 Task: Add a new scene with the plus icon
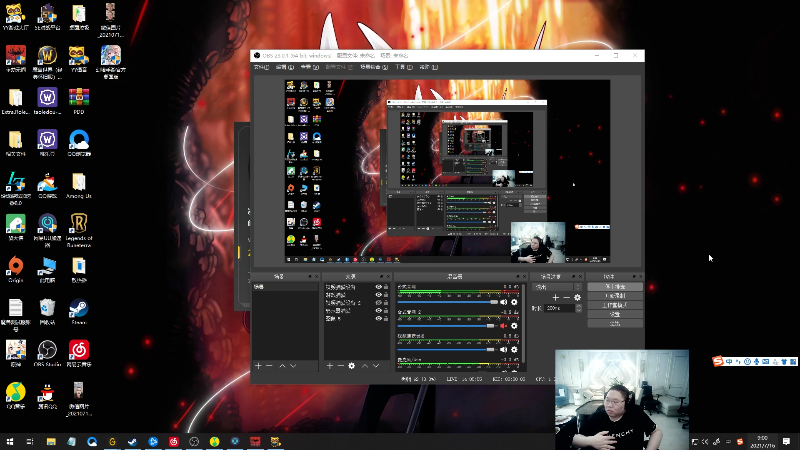(258, 366)
